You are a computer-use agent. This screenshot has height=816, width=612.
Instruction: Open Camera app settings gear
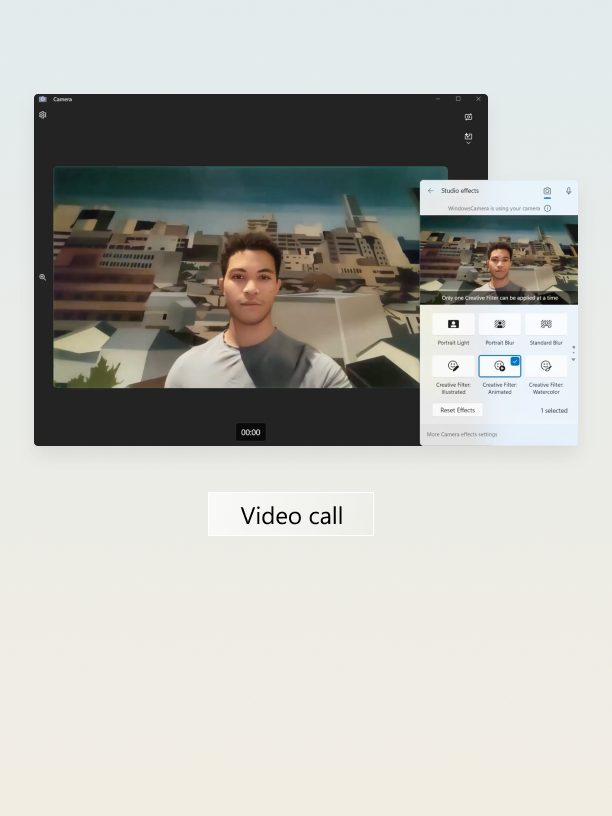pyautogui.click(x=43, y=115)
